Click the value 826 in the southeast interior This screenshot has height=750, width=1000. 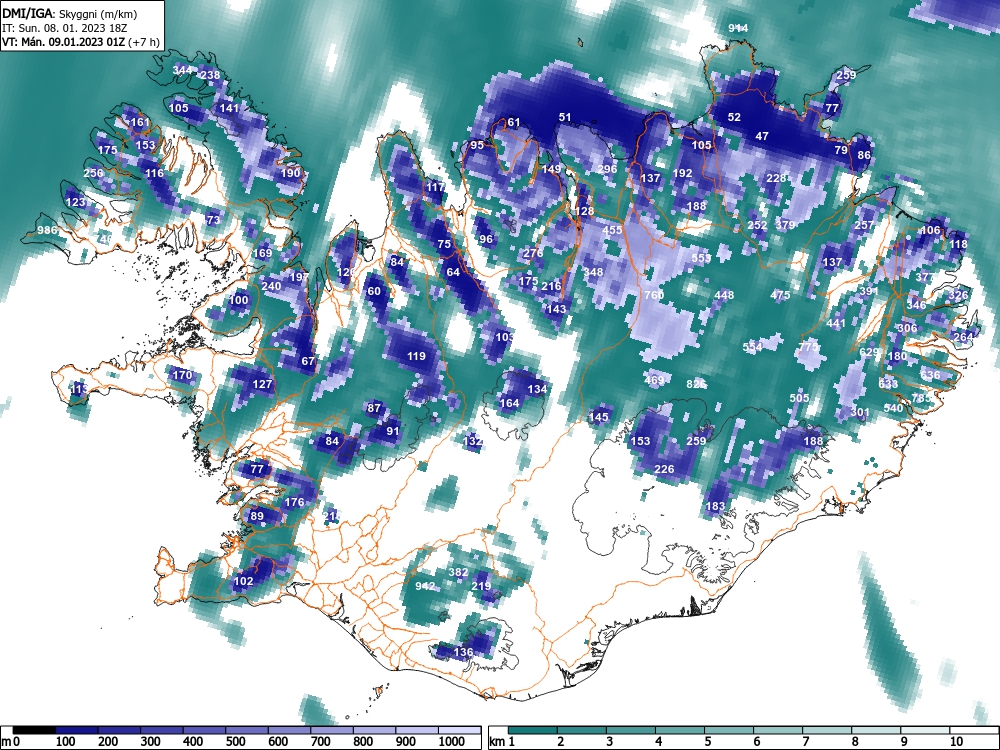(x=696, y=384)
